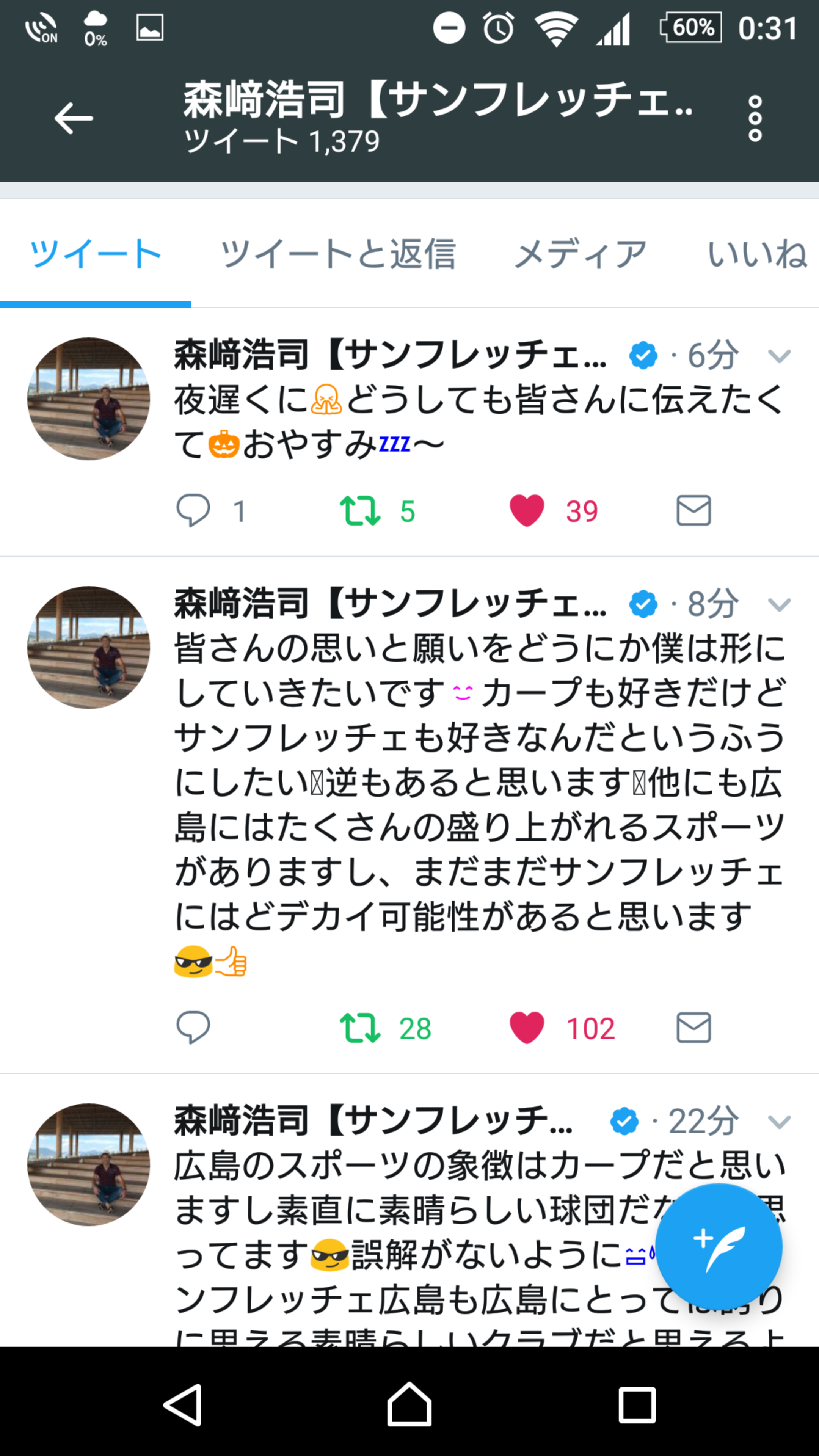Toggle like on the 102-likes tweet
Image resolution: width=819 pixels, height=1456 pixels.
point(527,1028)
